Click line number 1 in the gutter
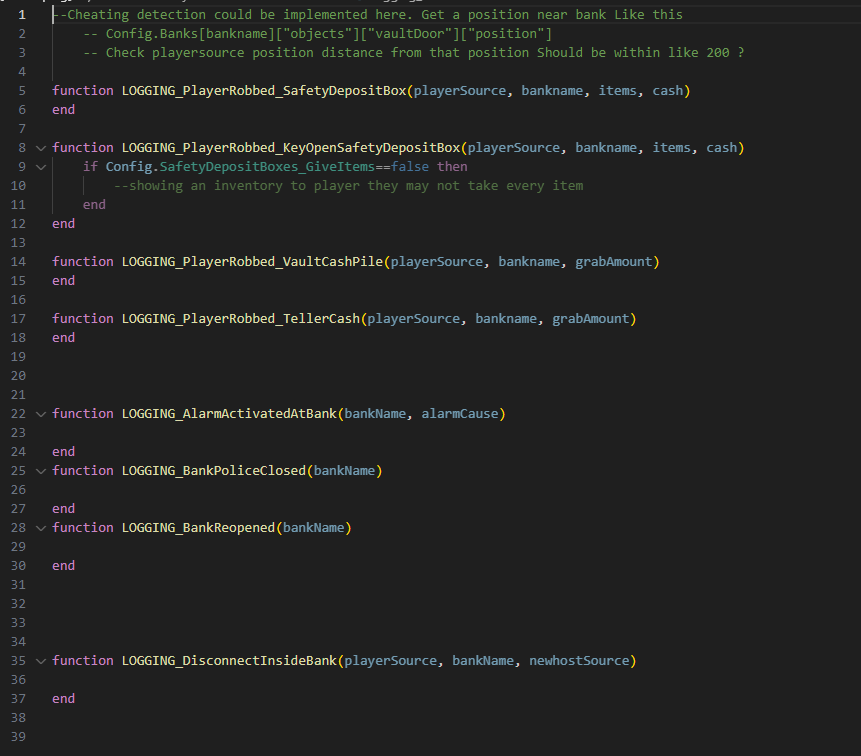This screenshot has width=861, height=756. pos(22,15)
